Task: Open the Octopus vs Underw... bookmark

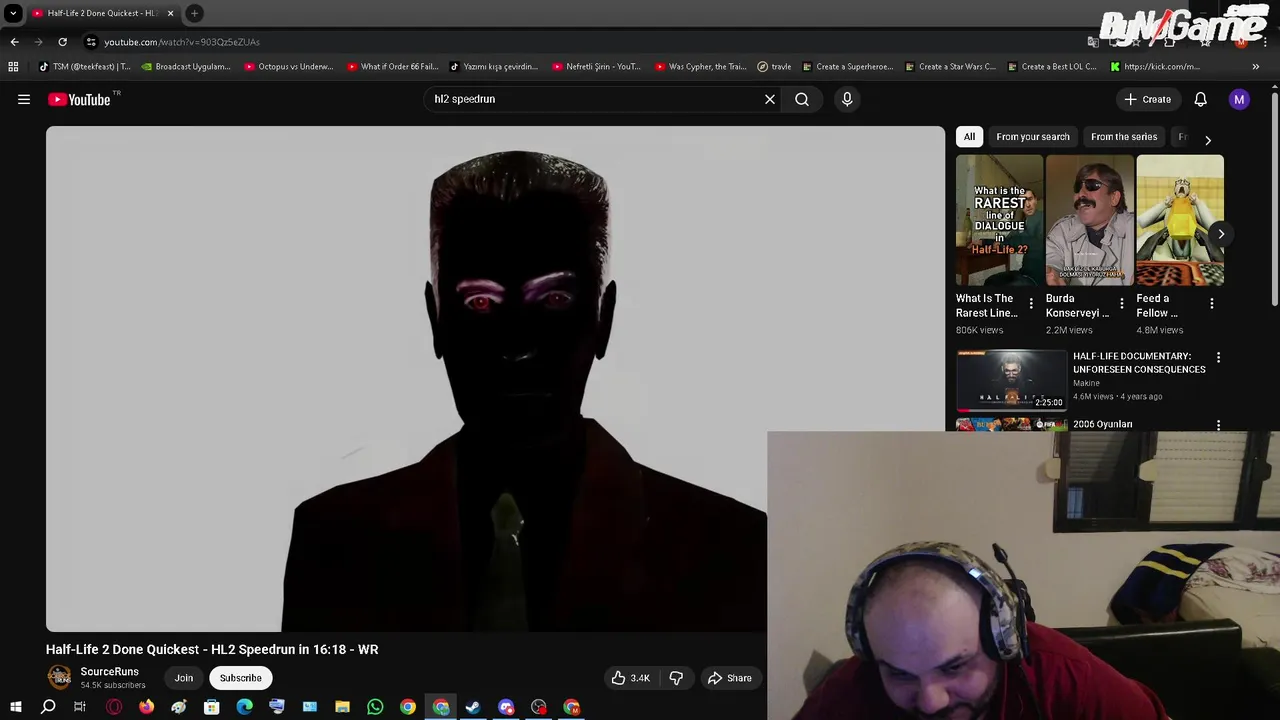Action: [x=288, y=67]
